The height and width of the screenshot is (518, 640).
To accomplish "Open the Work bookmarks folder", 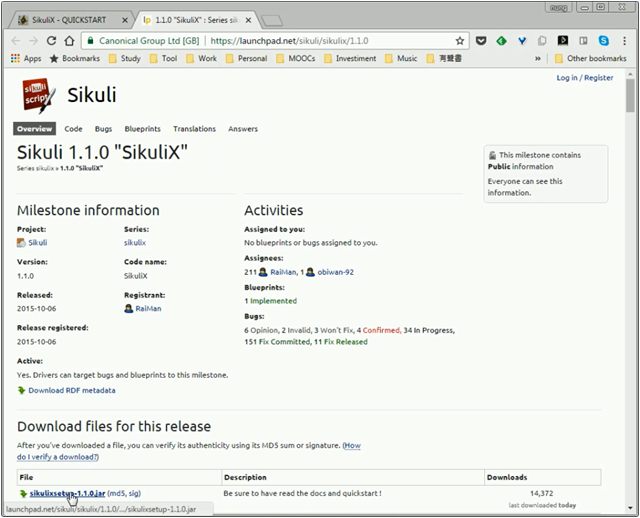I will pyautogui.click(x=202, y=58).
